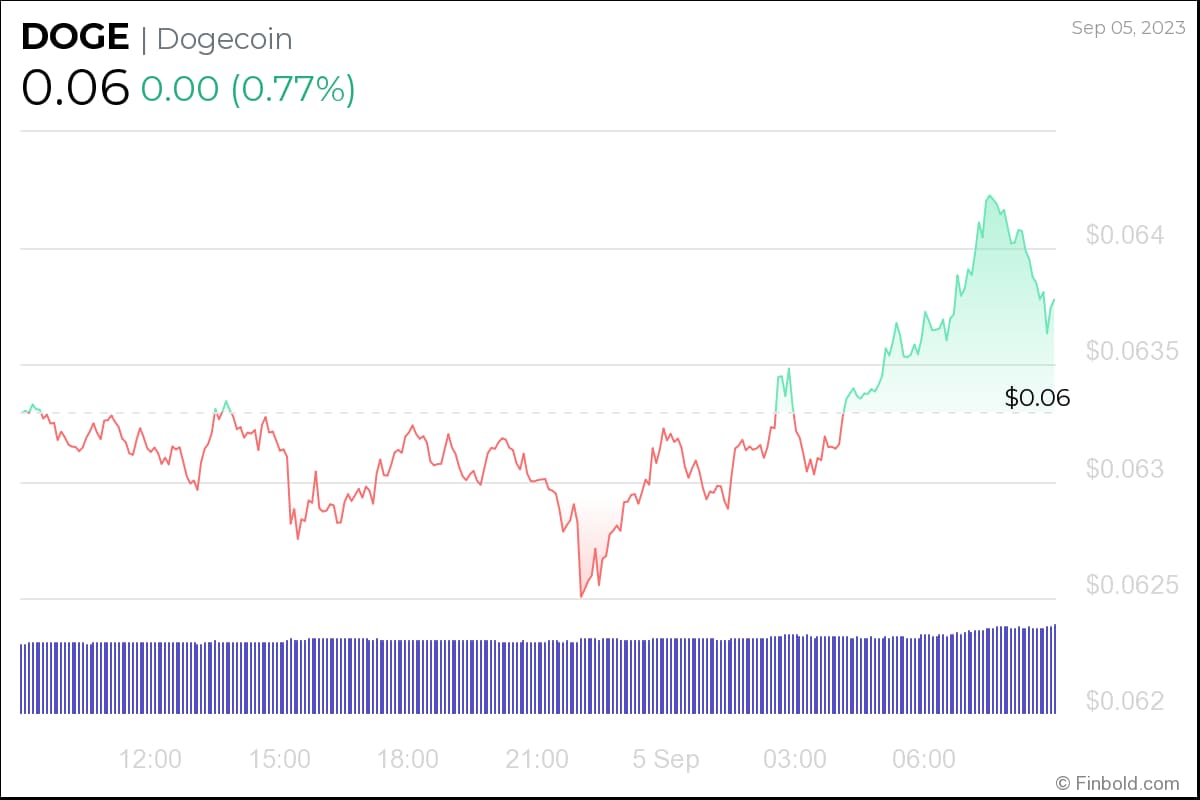Click the black $0.06 baseline price tag

(1037, 398)
